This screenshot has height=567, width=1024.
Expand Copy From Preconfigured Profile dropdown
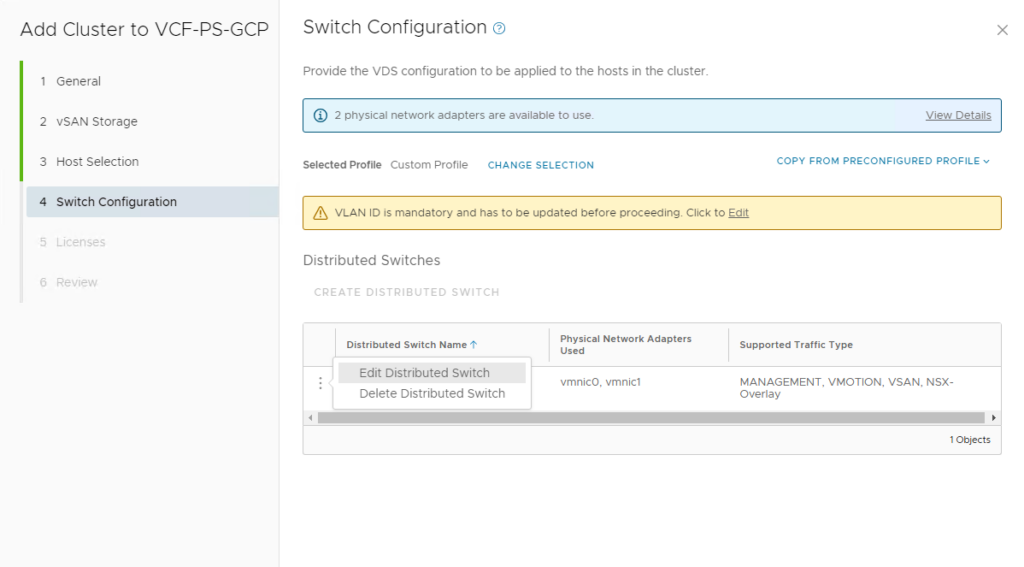[883, 161]
